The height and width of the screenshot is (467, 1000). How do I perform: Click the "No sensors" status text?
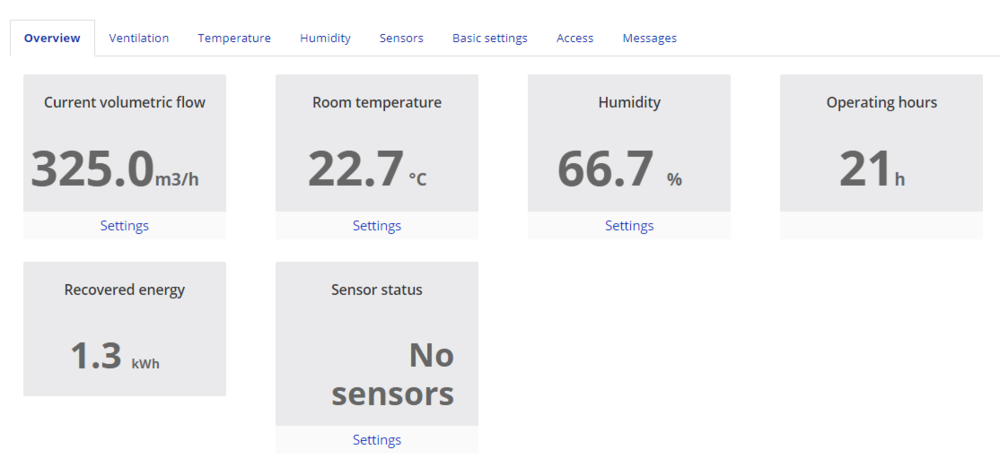coord(393,374)
